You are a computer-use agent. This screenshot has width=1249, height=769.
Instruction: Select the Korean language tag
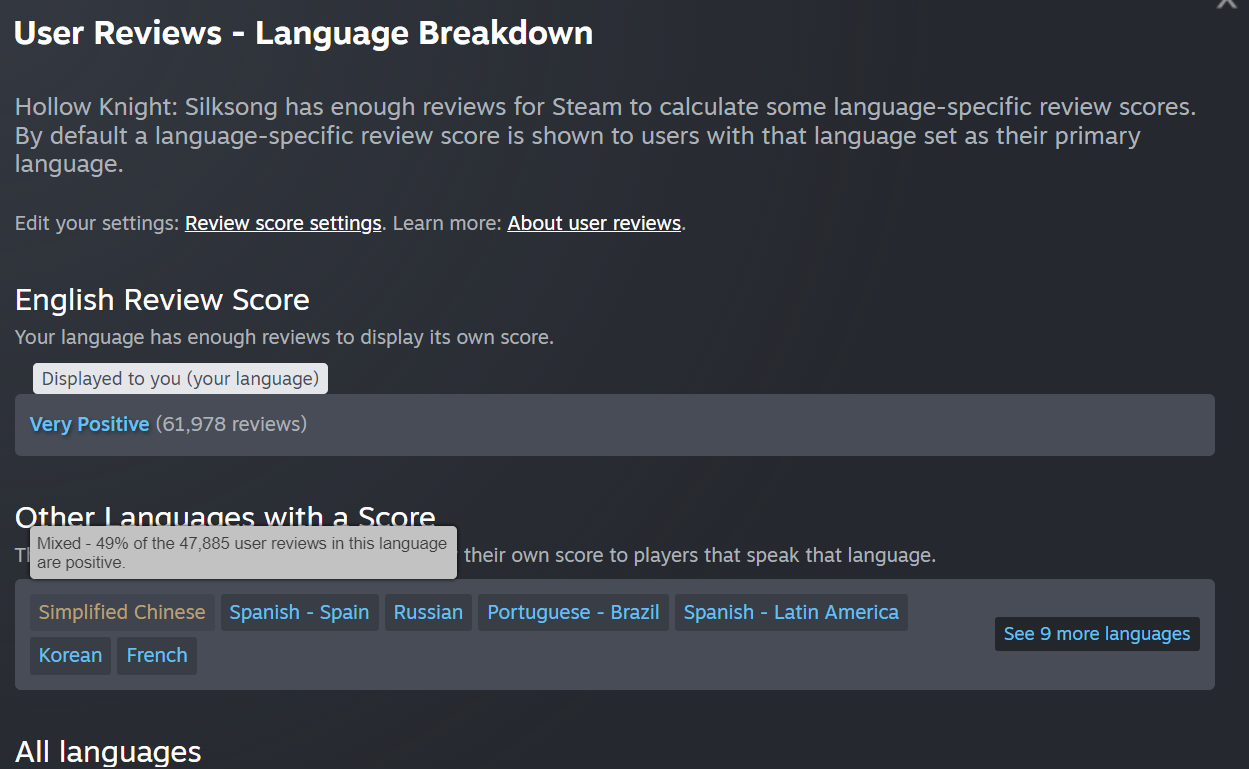pyautogui.click(x=70, y=656)
